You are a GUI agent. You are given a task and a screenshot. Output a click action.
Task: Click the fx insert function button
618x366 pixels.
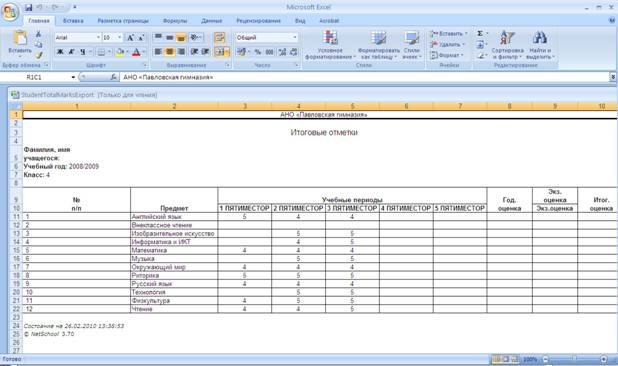pyautogui.click(x=113, y=77)
